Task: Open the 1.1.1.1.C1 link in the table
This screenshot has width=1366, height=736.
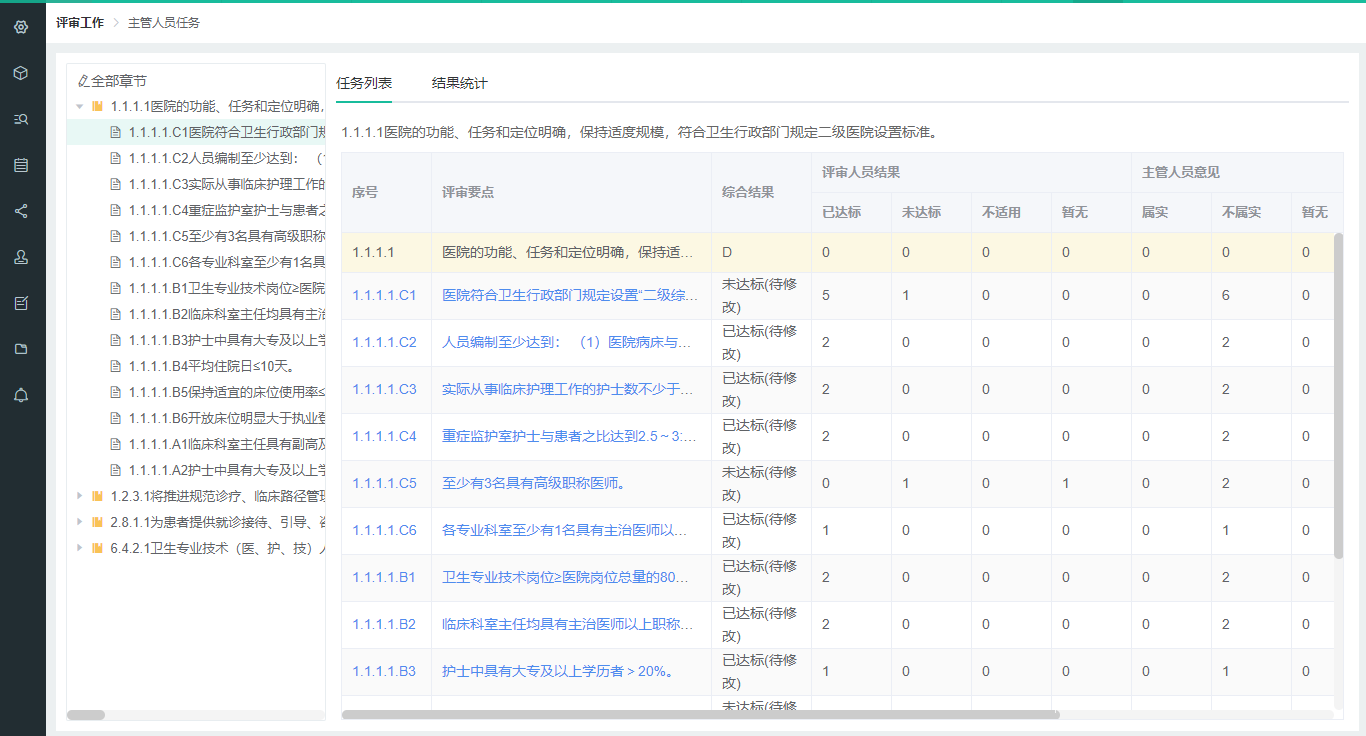Action: (384, 296)
